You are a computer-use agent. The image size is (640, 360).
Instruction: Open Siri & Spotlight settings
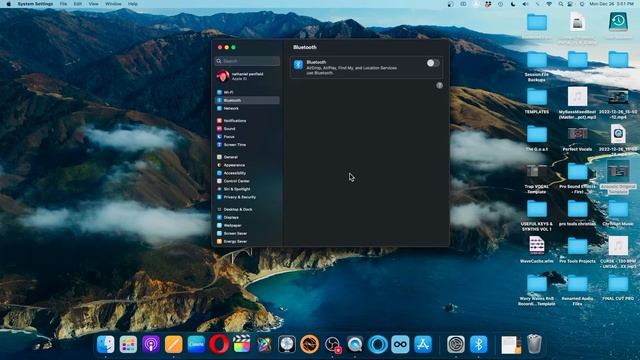tap(247, 189)
